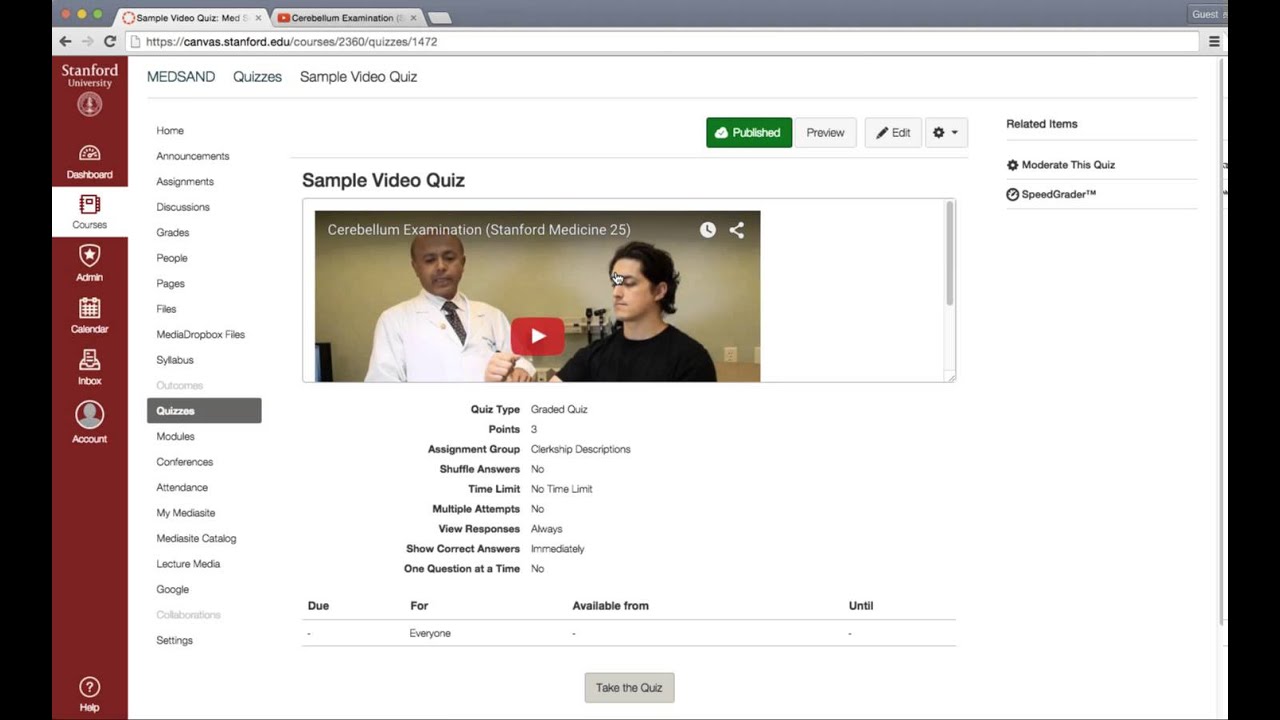This screenshot has width=1280, height=720.
Task: Open the Dashboard from the global navigation
Action: pyautogui.click(x=89, y=161)
